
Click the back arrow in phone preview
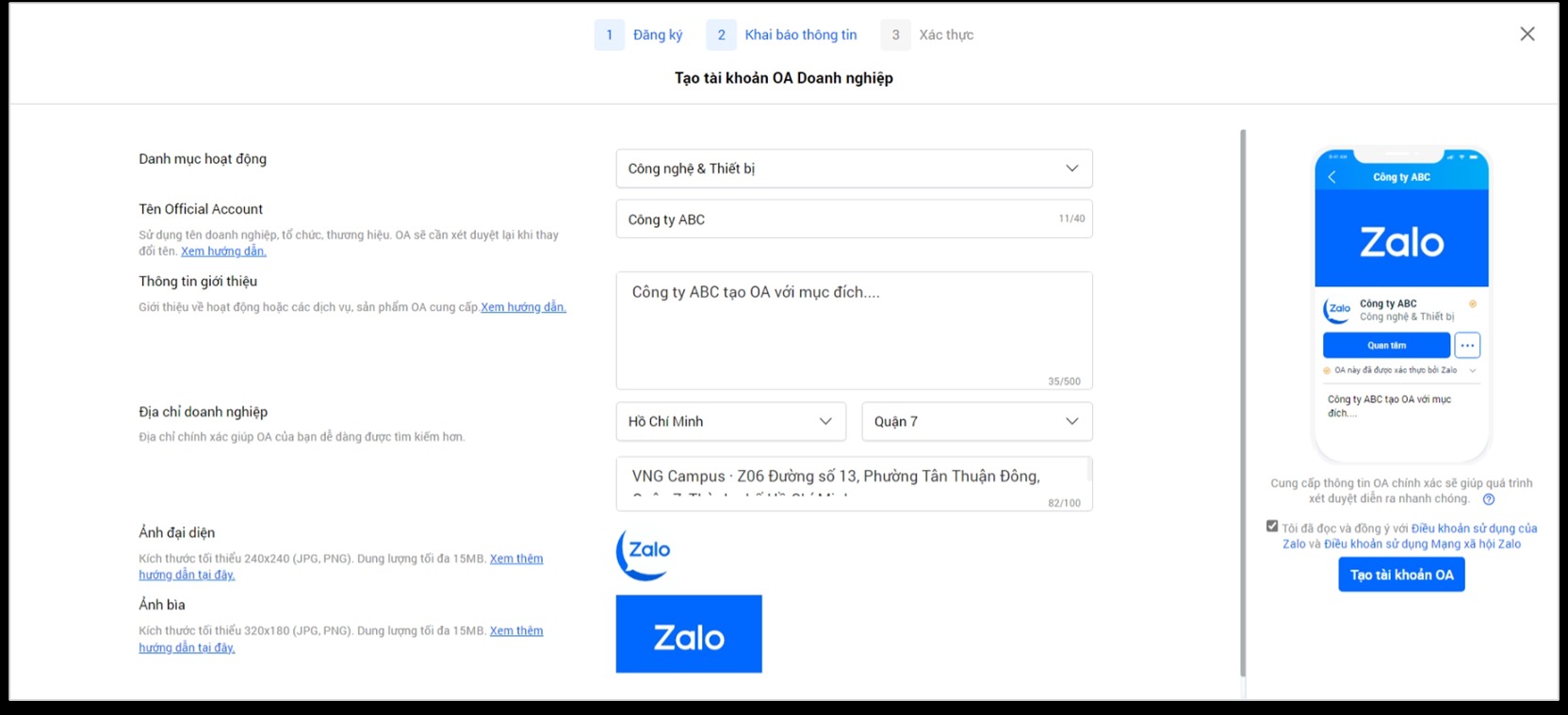1331,177
